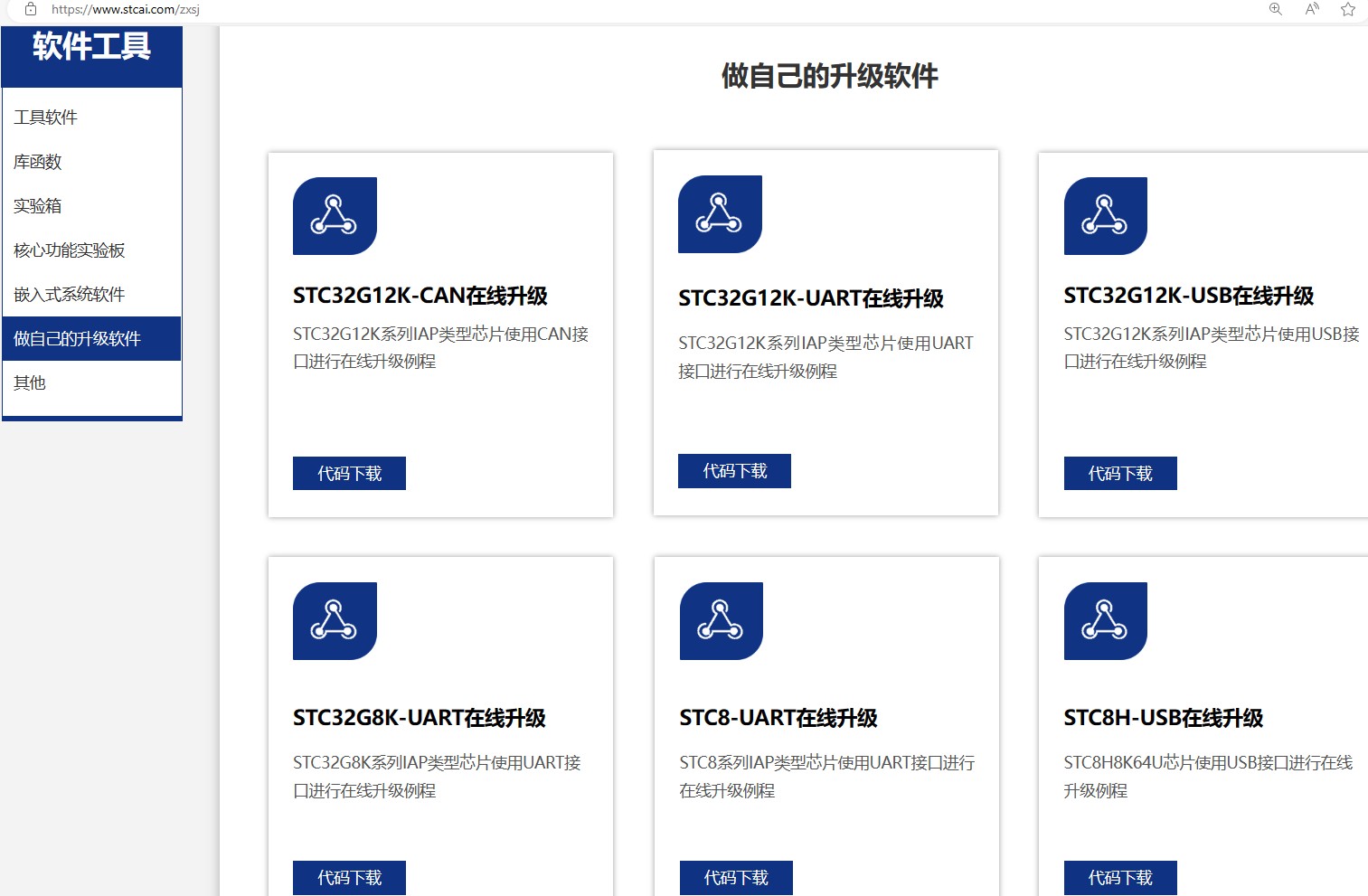Click the page heading 做自己的升级软件
Screen dimensions: 1368x896
(x=830, y=76)
